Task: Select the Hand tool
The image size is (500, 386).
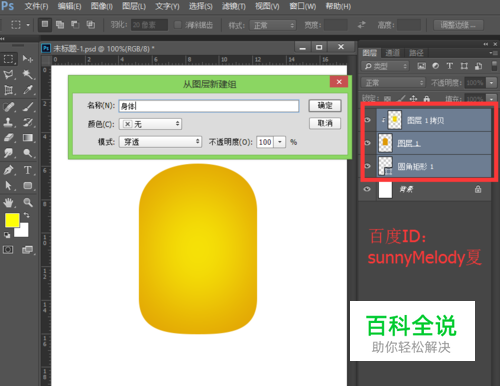Action: pyautogui.click(x=8, y=202)
